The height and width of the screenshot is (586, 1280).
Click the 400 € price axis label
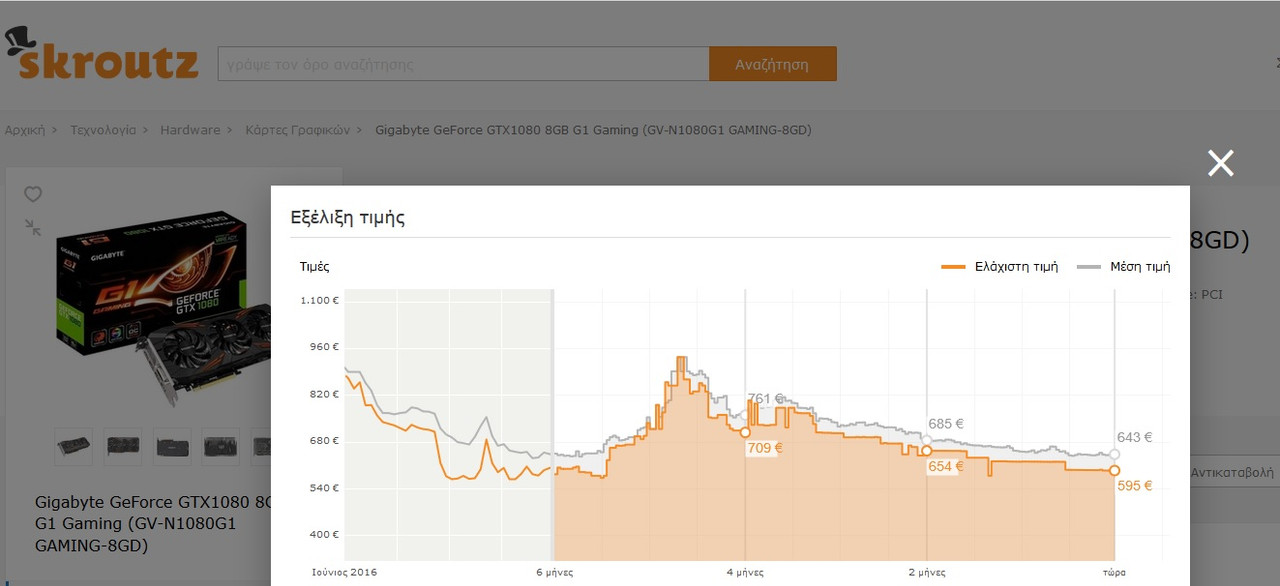click(323, 535)
